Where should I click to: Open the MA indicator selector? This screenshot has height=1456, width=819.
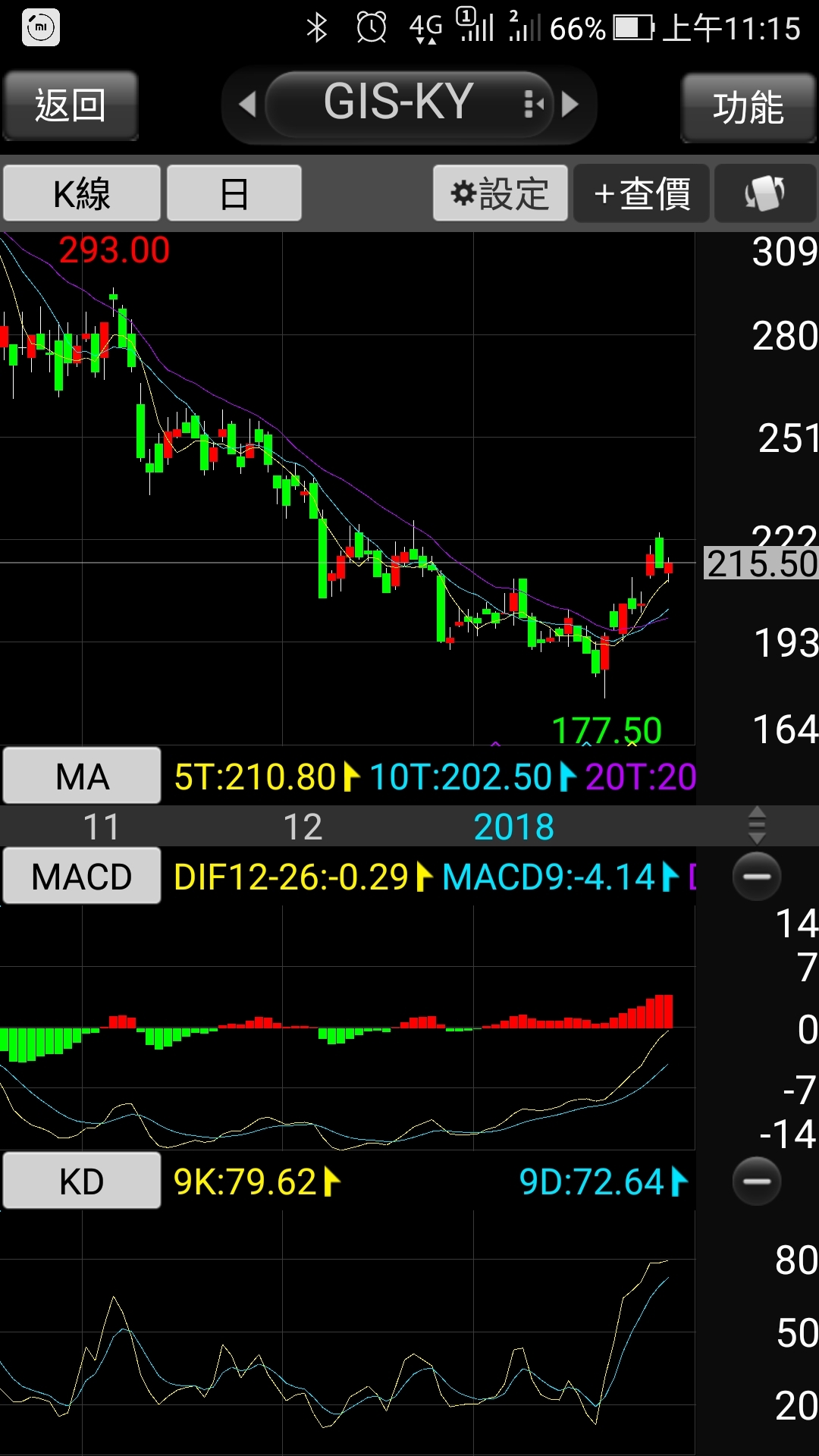coord(82,776)
